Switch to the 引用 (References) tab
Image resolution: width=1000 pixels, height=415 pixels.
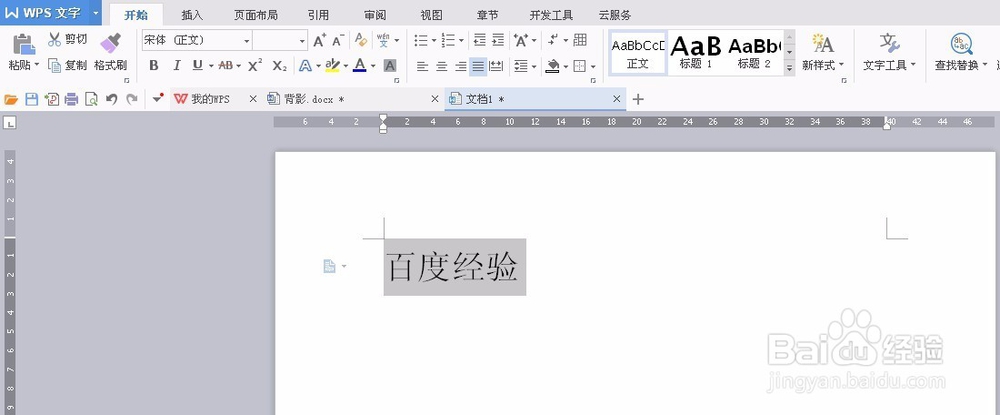318,15
